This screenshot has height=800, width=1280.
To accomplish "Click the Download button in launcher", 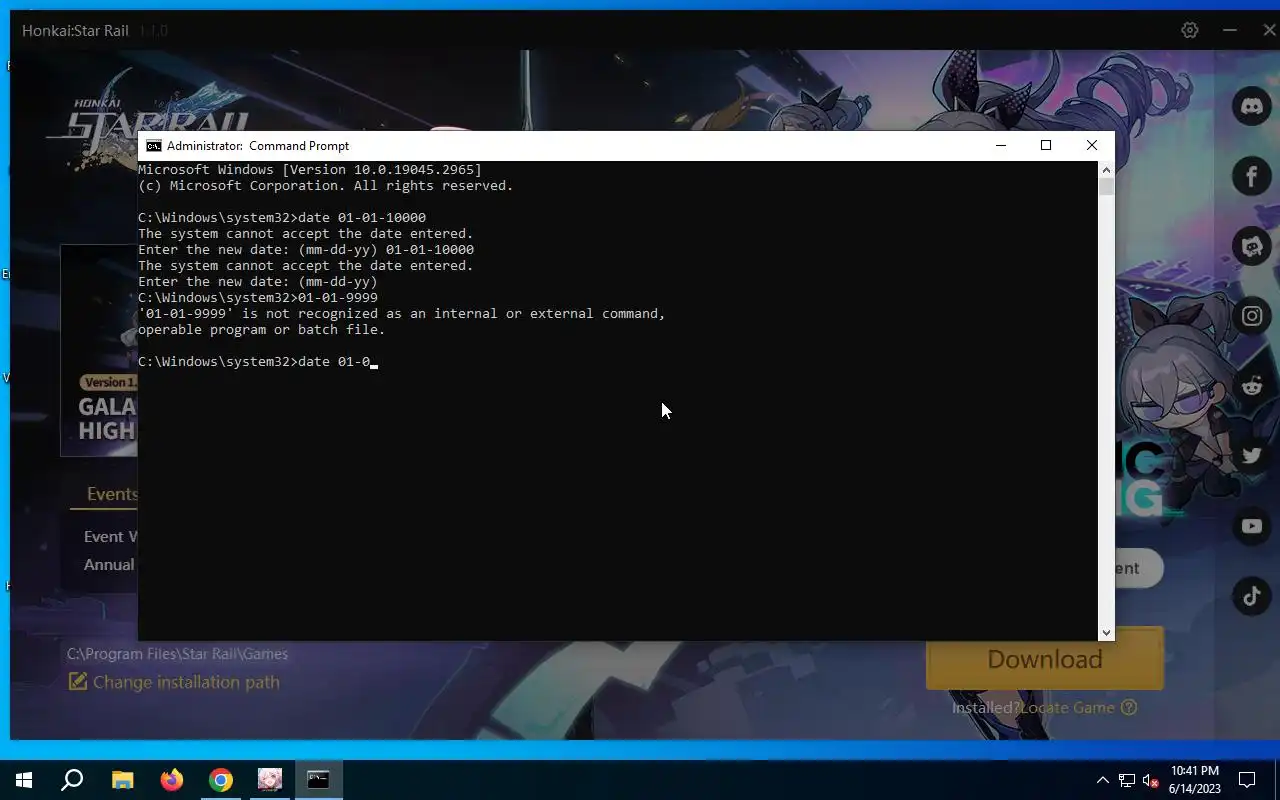I will click(x=1045, y=659).
